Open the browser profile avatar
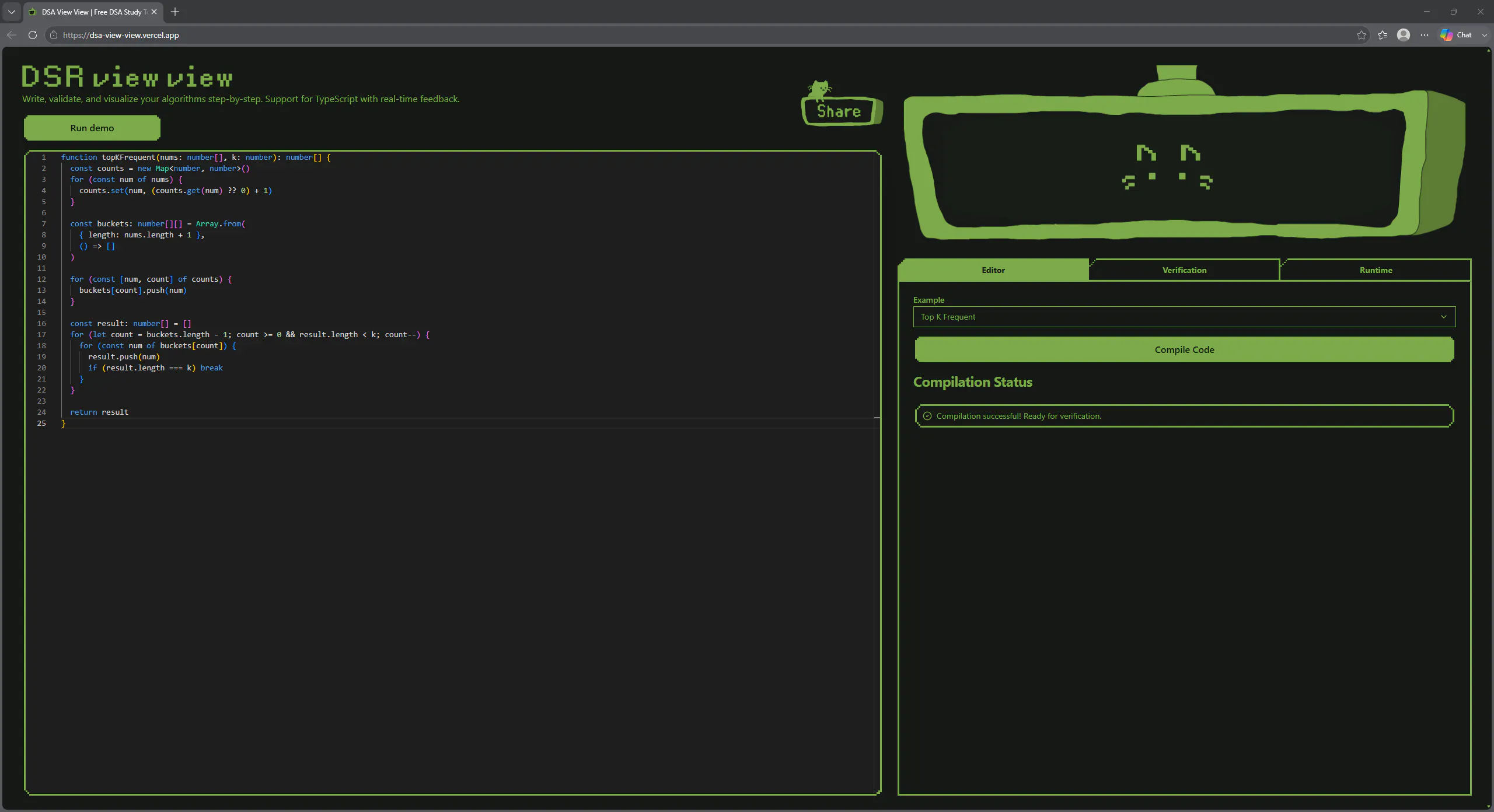Screen dimensions: 1494x812 click(x=1404, y=35)
